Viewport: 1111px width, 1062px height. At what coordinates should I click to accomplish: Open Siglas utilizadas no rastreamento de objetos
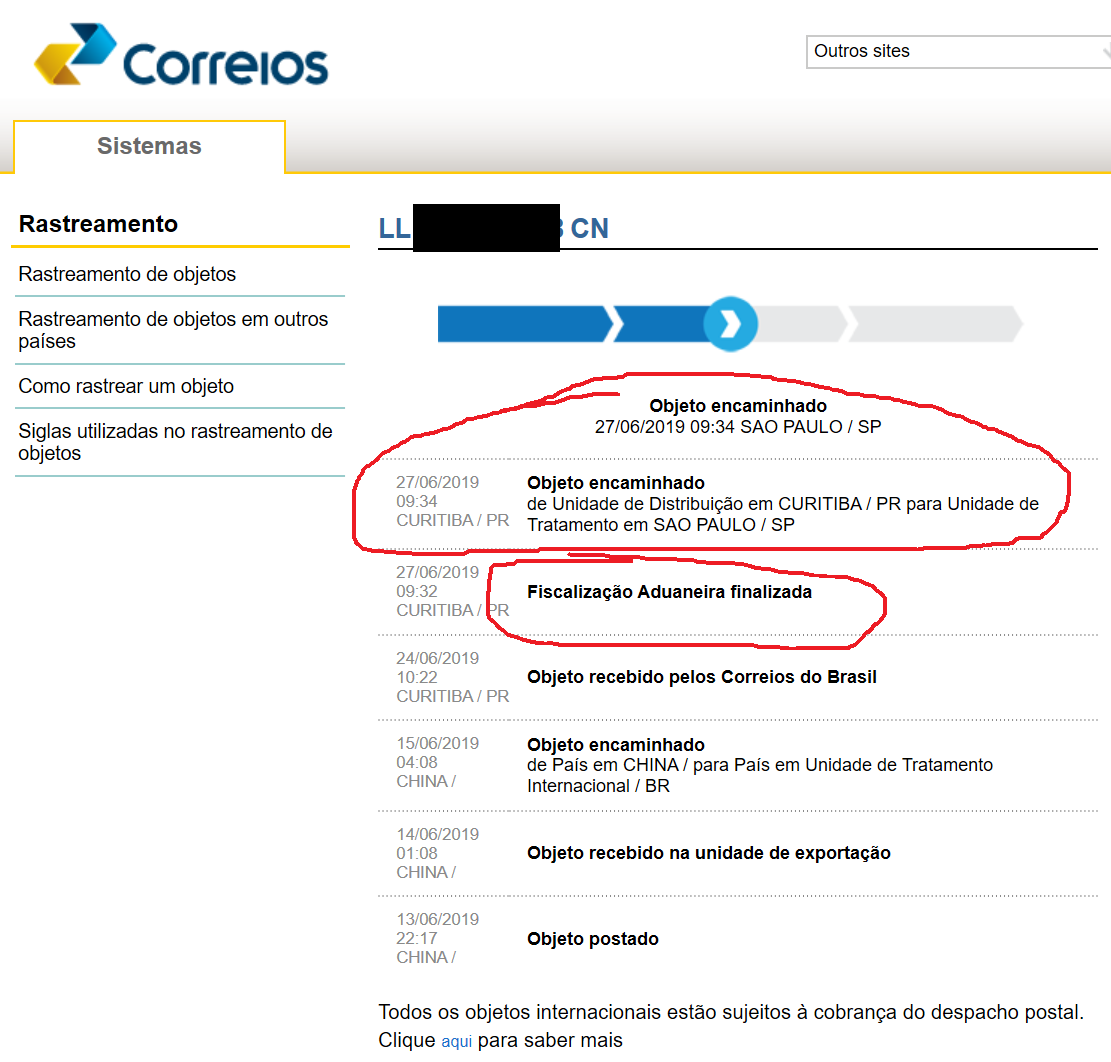click(x=176, y=442)
